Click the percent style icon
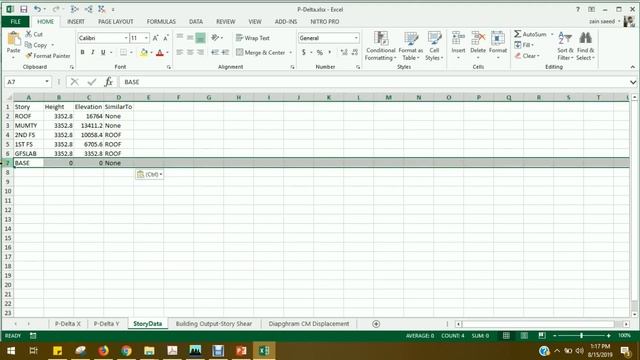Viewport: 640px width, 360px height. tap(320, 53)
